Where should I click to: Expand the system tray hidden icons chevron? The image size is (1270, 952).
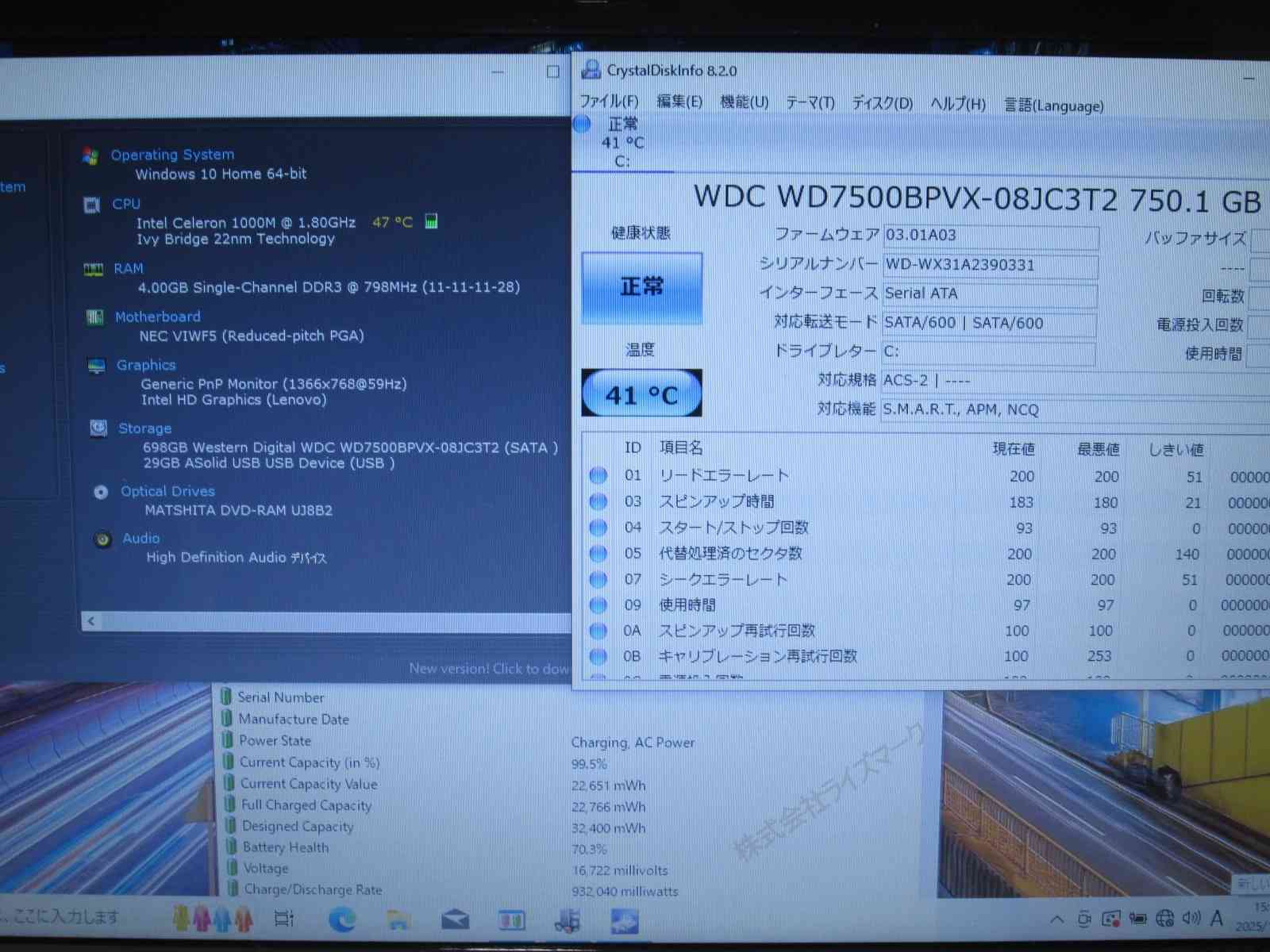[x=1056, y=919]
